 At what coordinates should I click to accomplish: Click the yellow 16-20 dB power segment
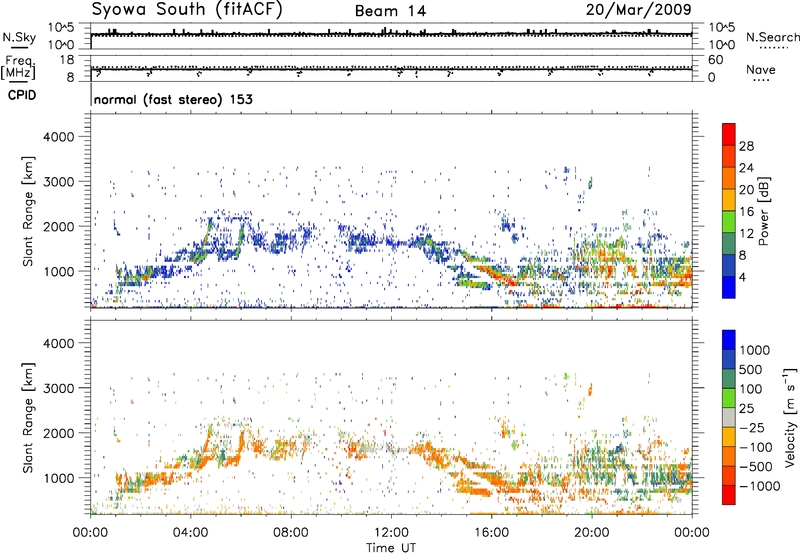[729, 200]
